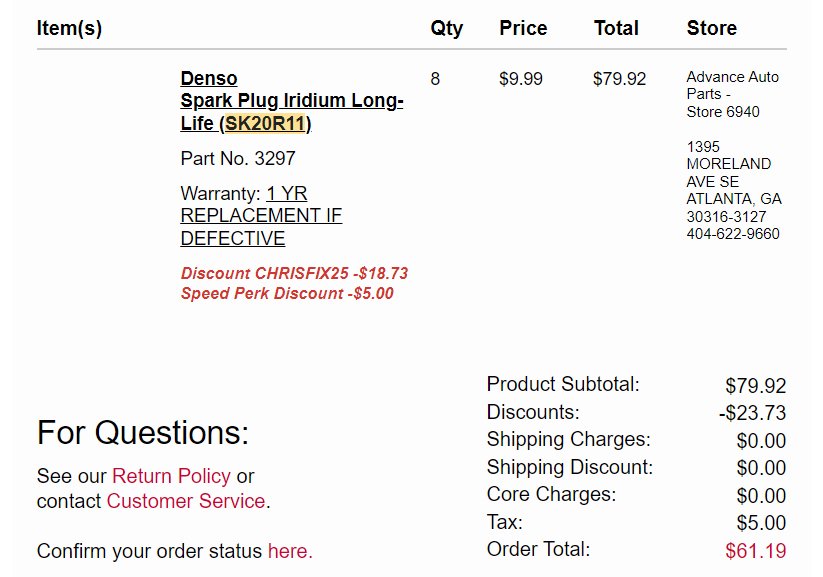
Task: Click the Speed Perk Discount line
Action: pyautogui.click(x=287, y=293)
